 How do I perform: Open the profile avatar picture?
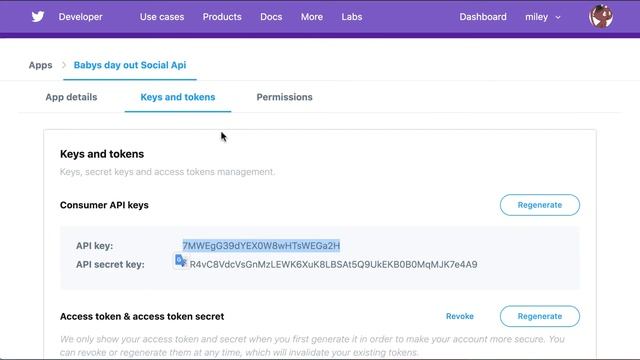click(601, 17)
